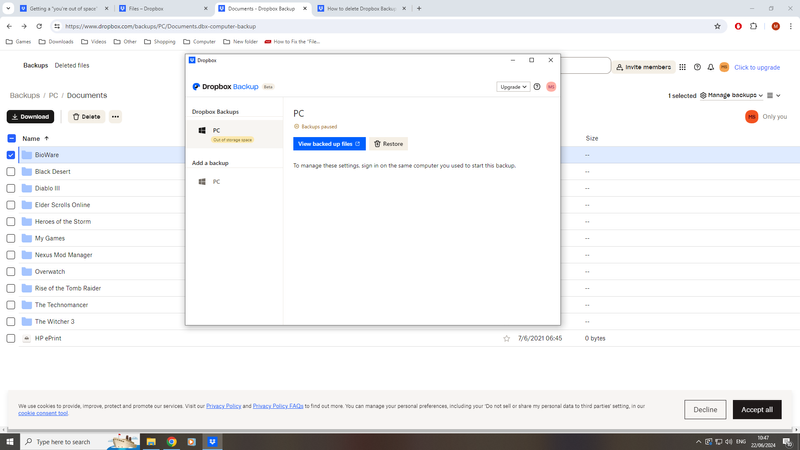Select PC under Dropbox Backups sidebar
Viewport: 800px width, 450px height.
pos(235,134)
